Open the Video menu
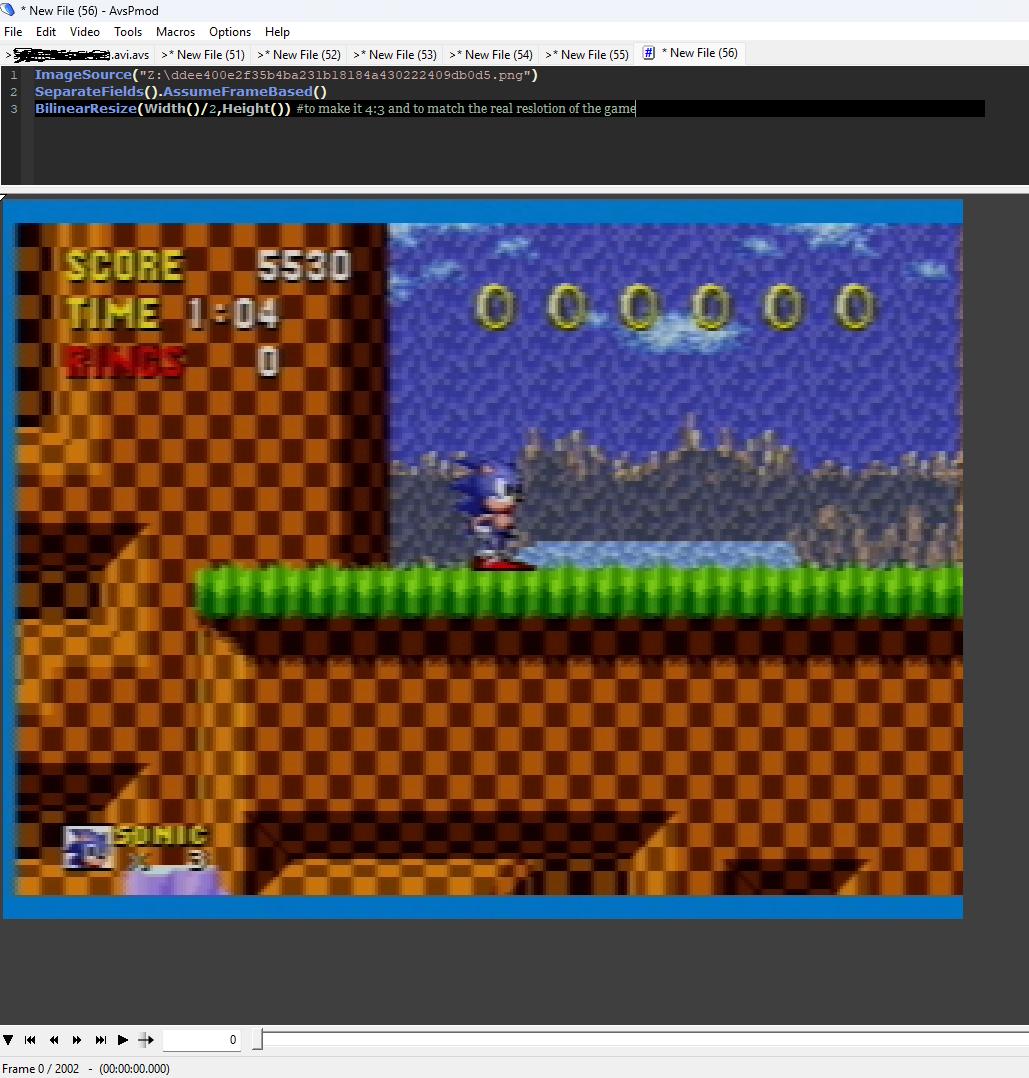This screenshot has width=1029, height=1078. tap(85, 32)
